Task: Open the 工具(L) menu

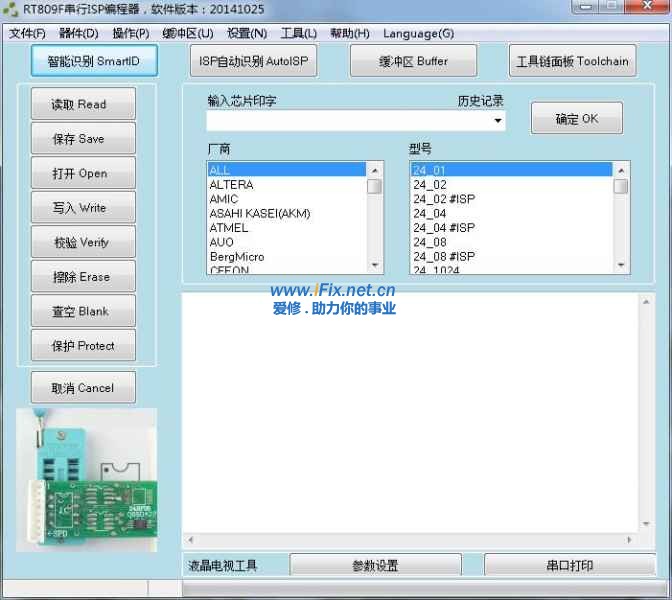Action: 298,33
